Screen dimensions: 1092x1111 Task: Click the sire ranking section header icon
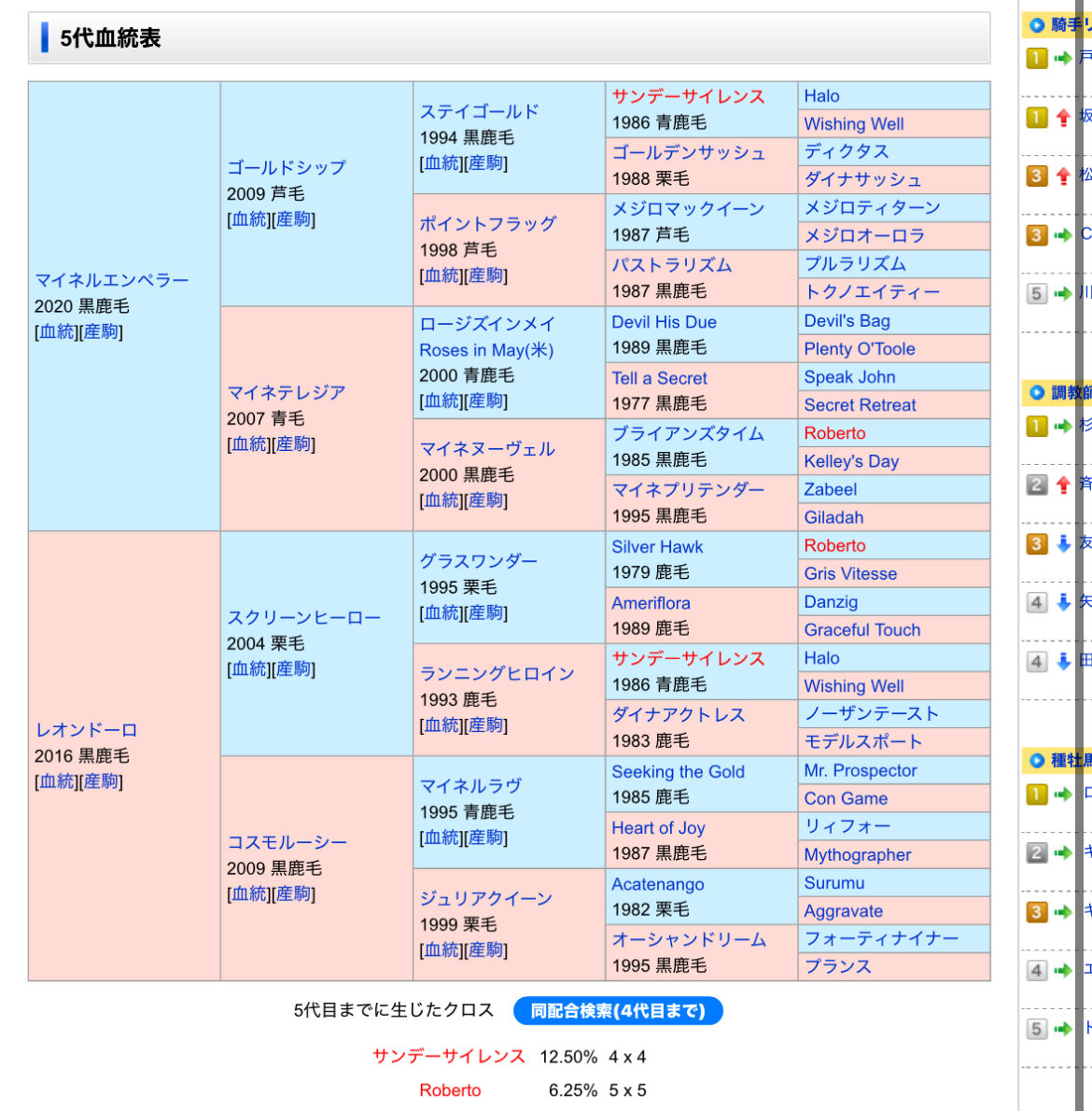[x=1036, y=760]
